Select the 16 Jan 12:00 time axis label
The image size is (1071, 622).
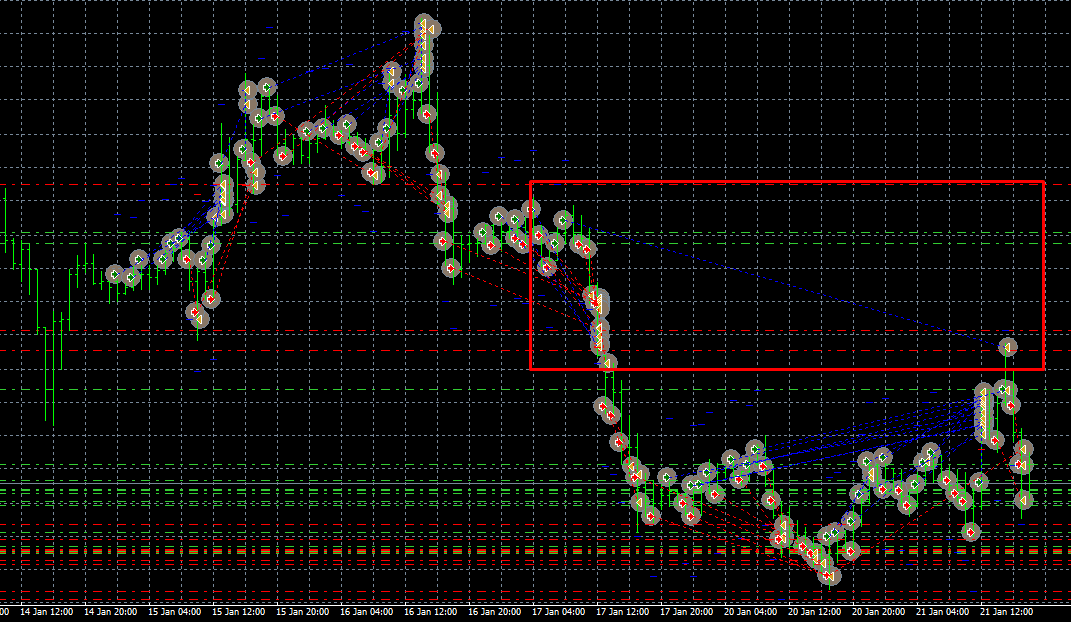[430, 612]
